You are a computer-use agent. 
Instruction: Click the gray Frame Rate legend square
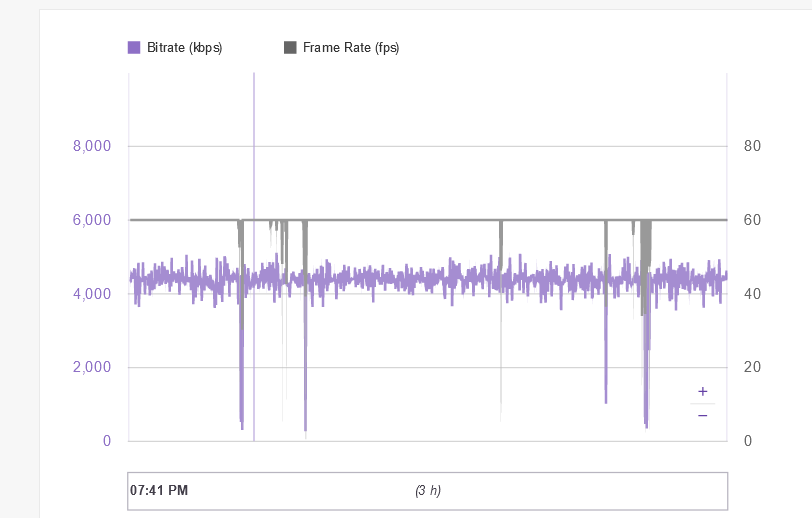tap(290, 47)
